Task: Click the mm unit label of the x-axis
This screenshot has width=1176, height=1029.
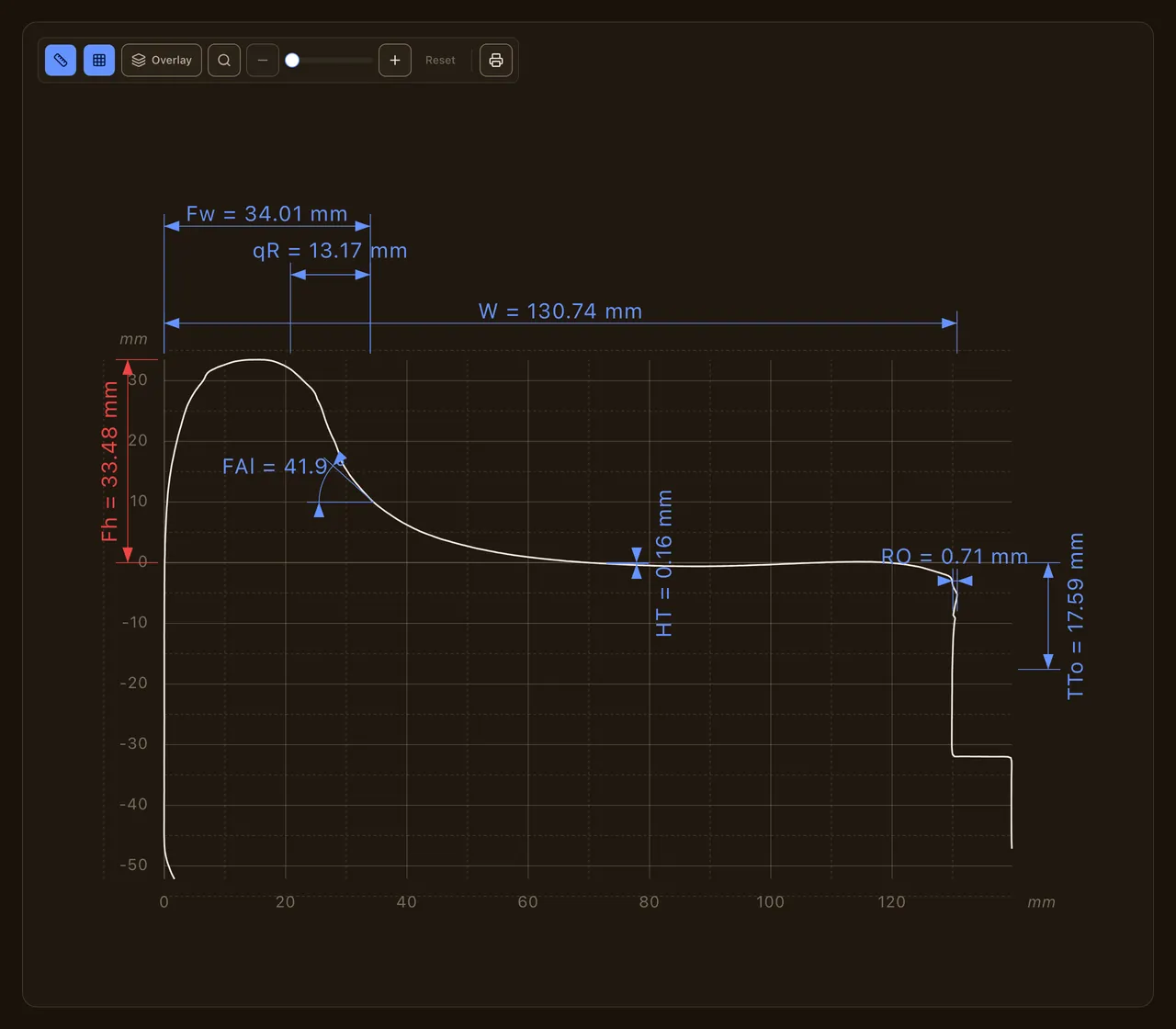Action: [x=1041, y=902]
